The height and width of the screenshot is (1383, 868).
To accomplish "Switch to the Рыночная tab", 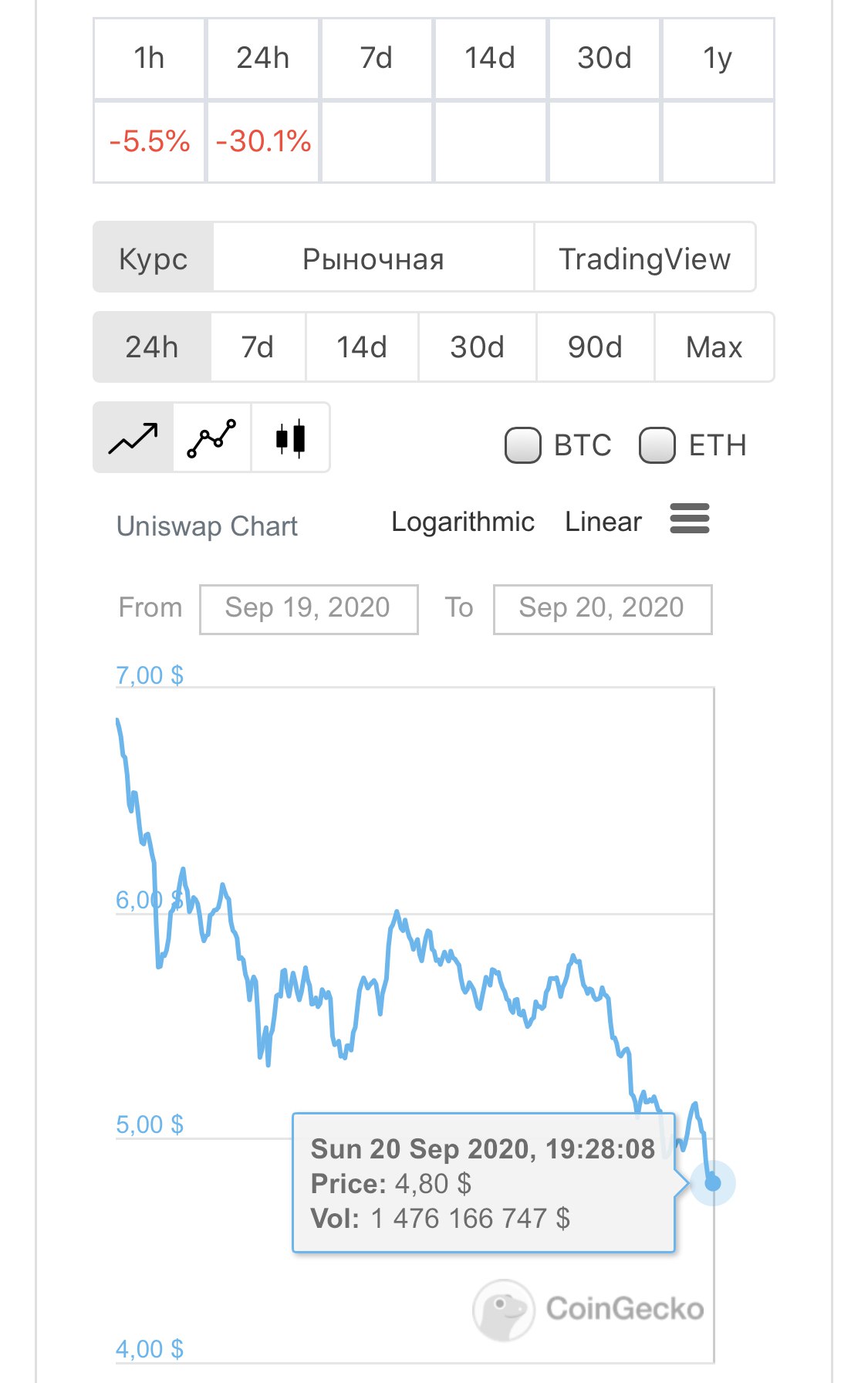I will coord(373,258).
